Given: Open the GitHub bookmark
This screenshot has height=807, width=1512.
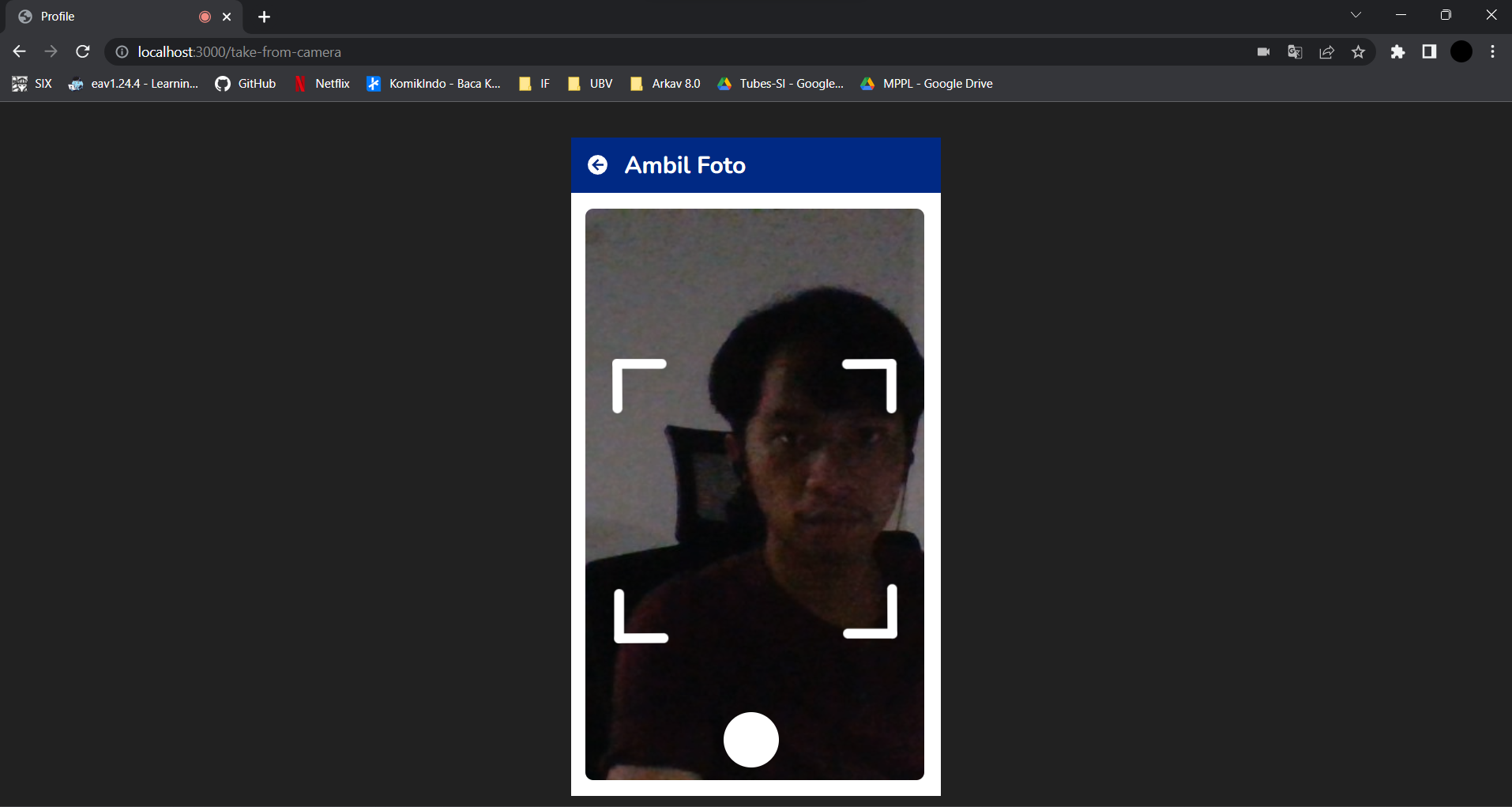Looking at the screenshot, I should (246, 84).
